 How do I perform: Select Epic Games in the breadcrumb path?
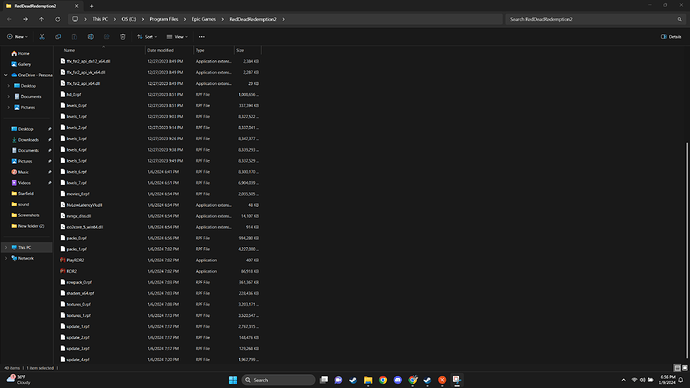click(204, 19)
